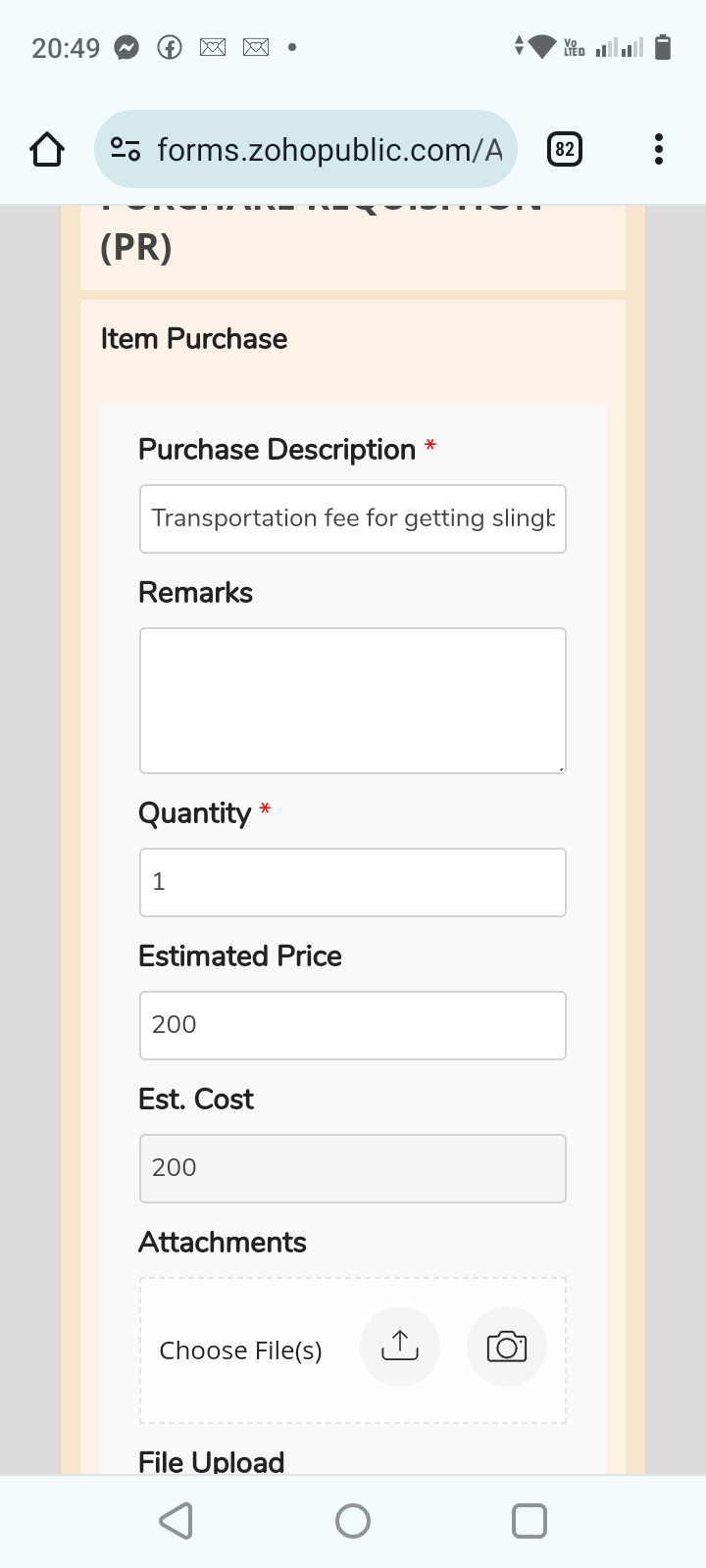Open the tab switcher showing 82 tabs
This screenshot has height=1568, width=706.
[564, 150]
